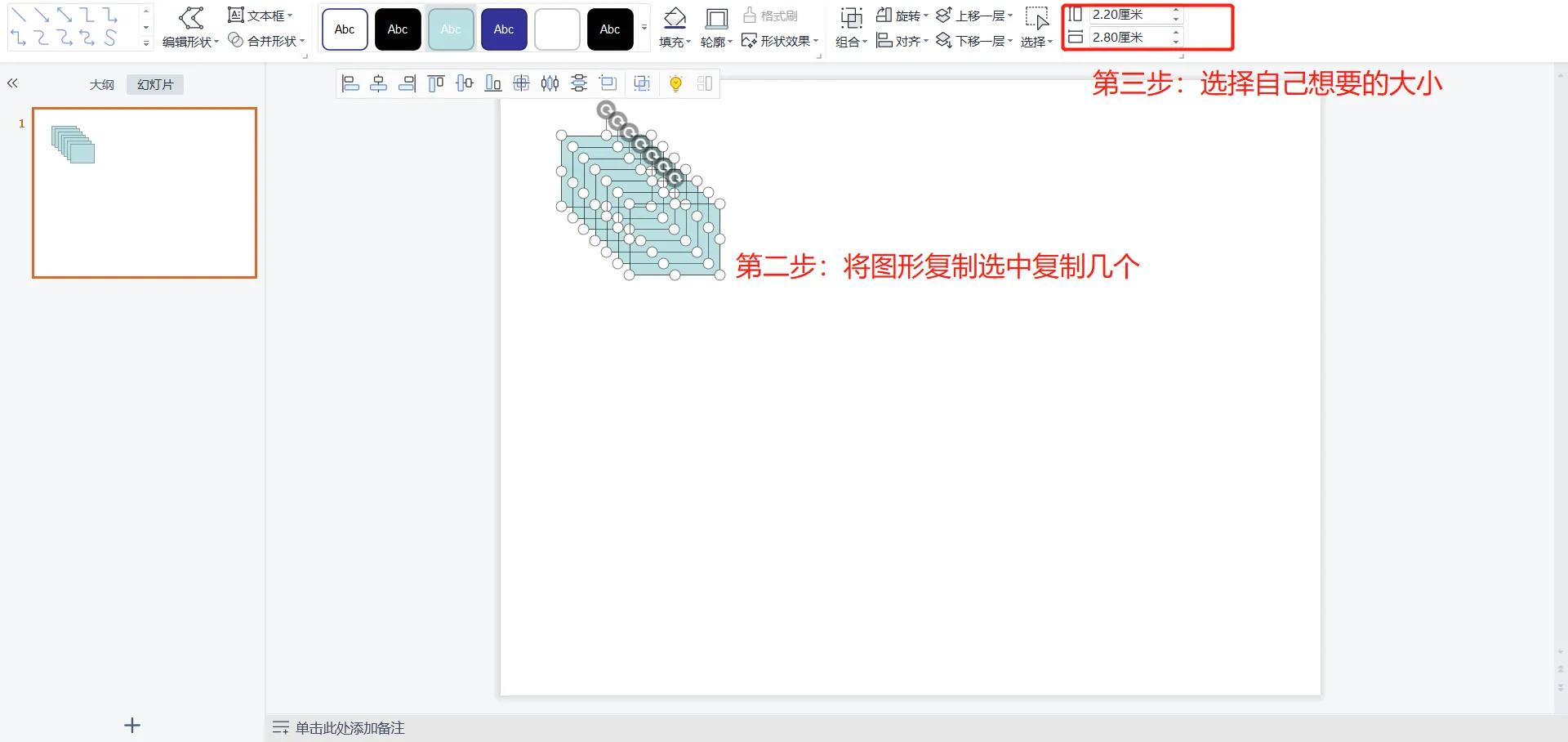Distribute shapes vertically in floating toolbar
This screenshot has width=1568, height=742.
tap(579, 83)
